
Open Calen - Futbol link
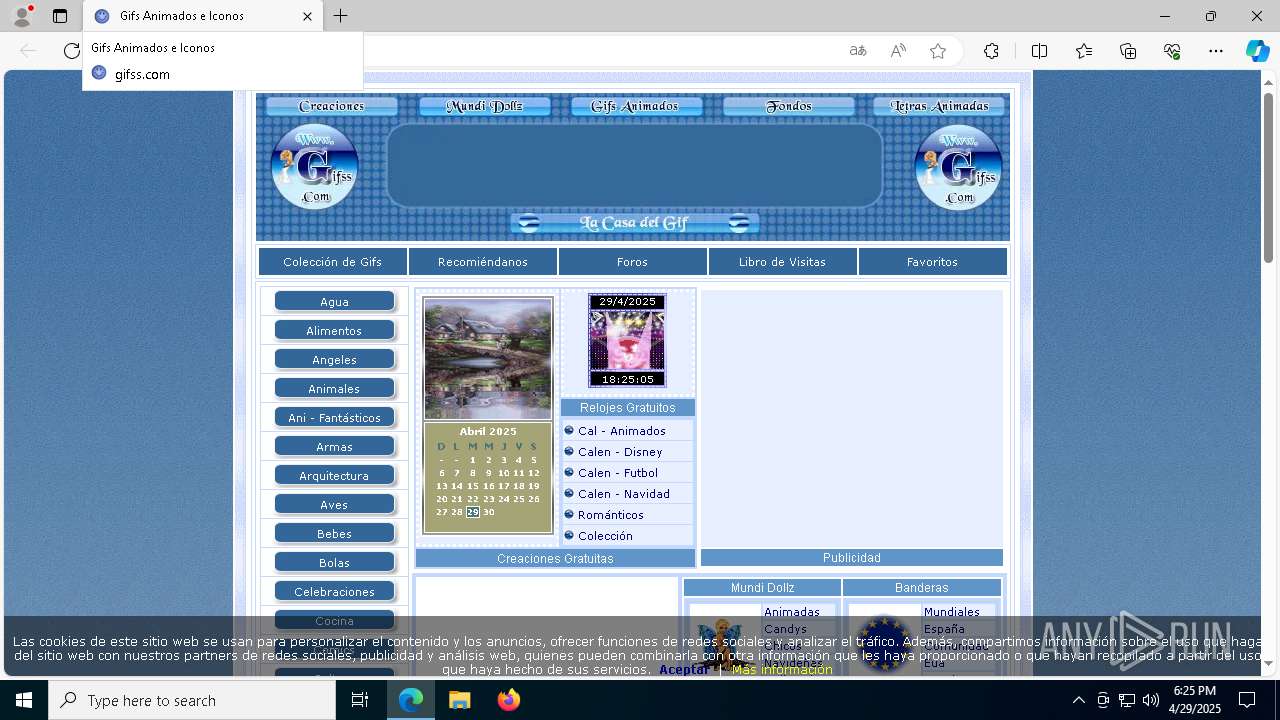pyautogui.click(x=618, y=473)
